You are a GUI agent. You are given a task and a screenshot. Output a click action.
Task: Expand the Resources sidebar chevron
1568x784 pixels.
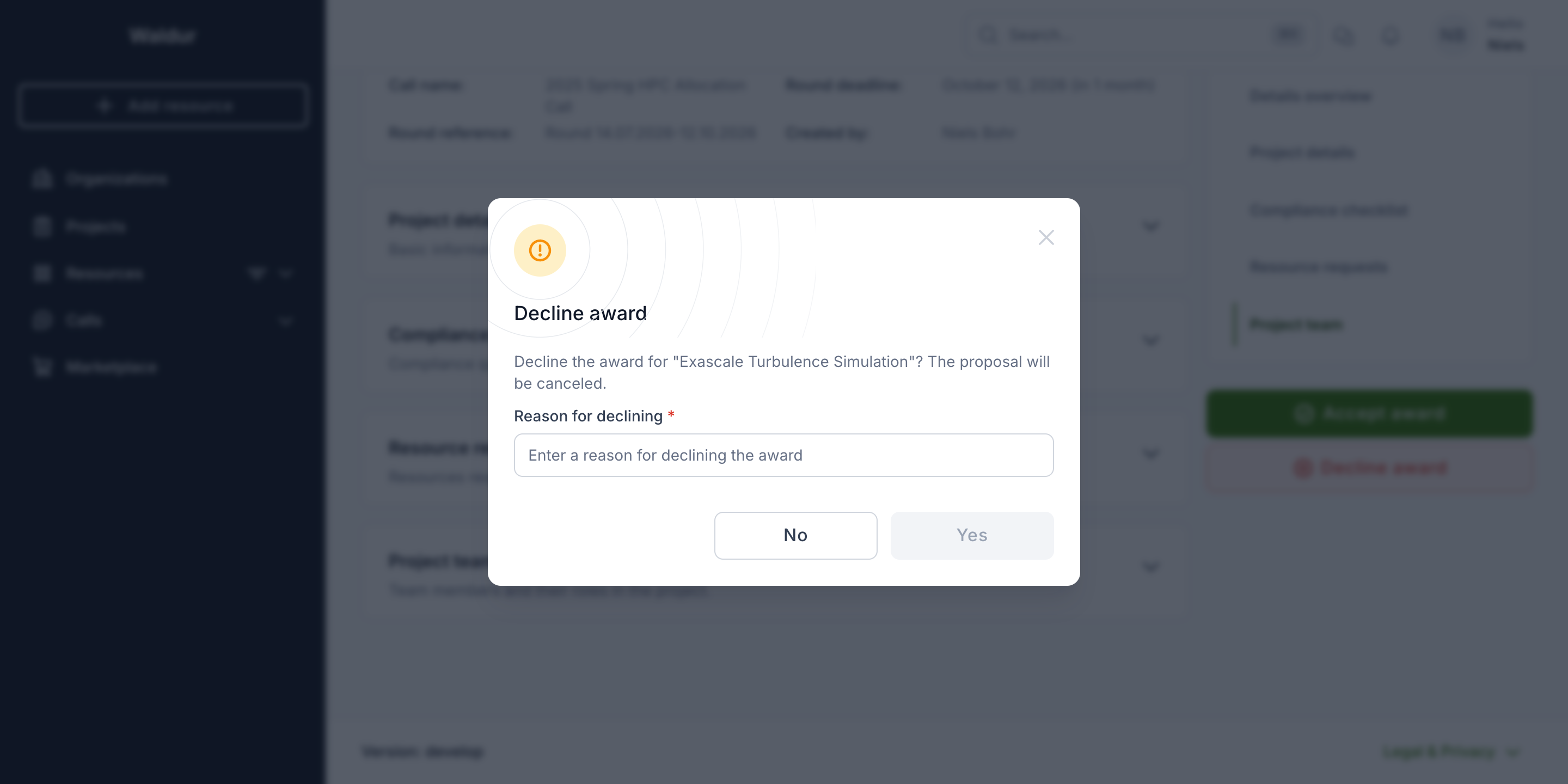pos(285,274)
